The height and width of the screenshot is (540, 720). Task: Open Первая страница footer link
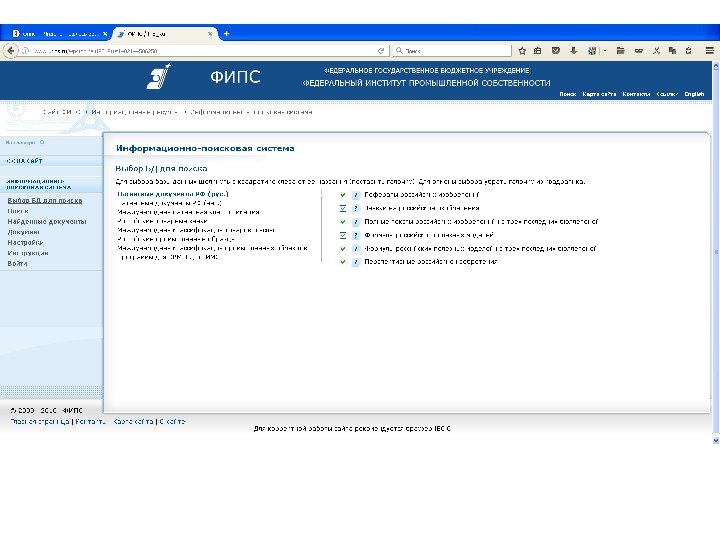(40, 422)
